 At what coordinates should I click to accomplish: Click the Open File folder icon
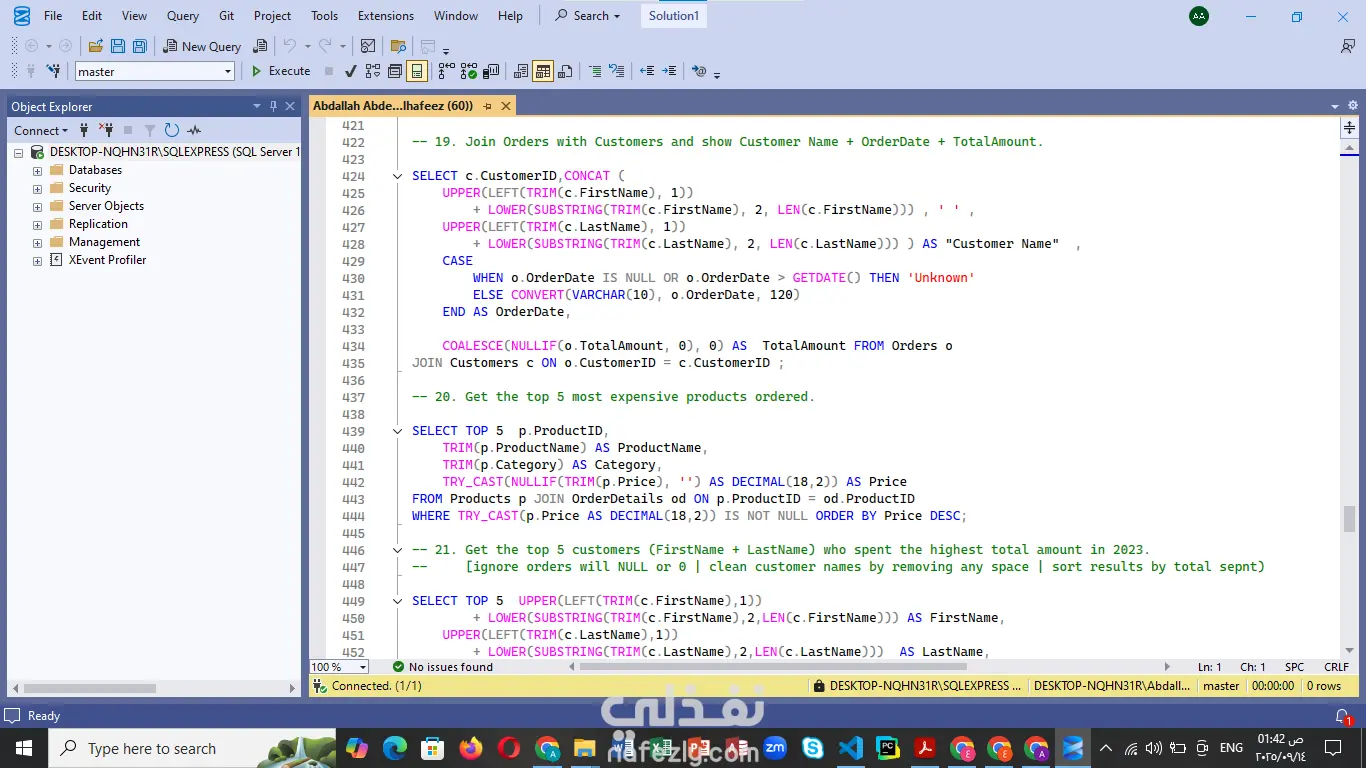click(x=96, y=46)
